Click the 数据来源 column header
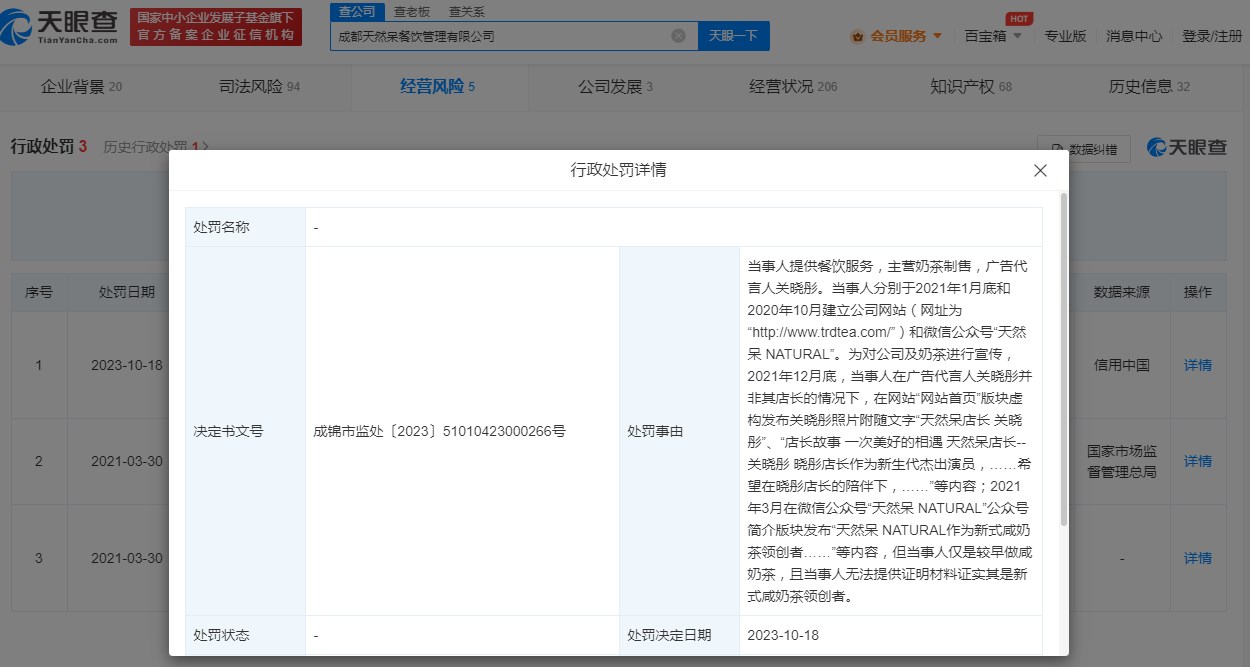This screenshot has height=667, width=1250. click(x=1121, y=292)
